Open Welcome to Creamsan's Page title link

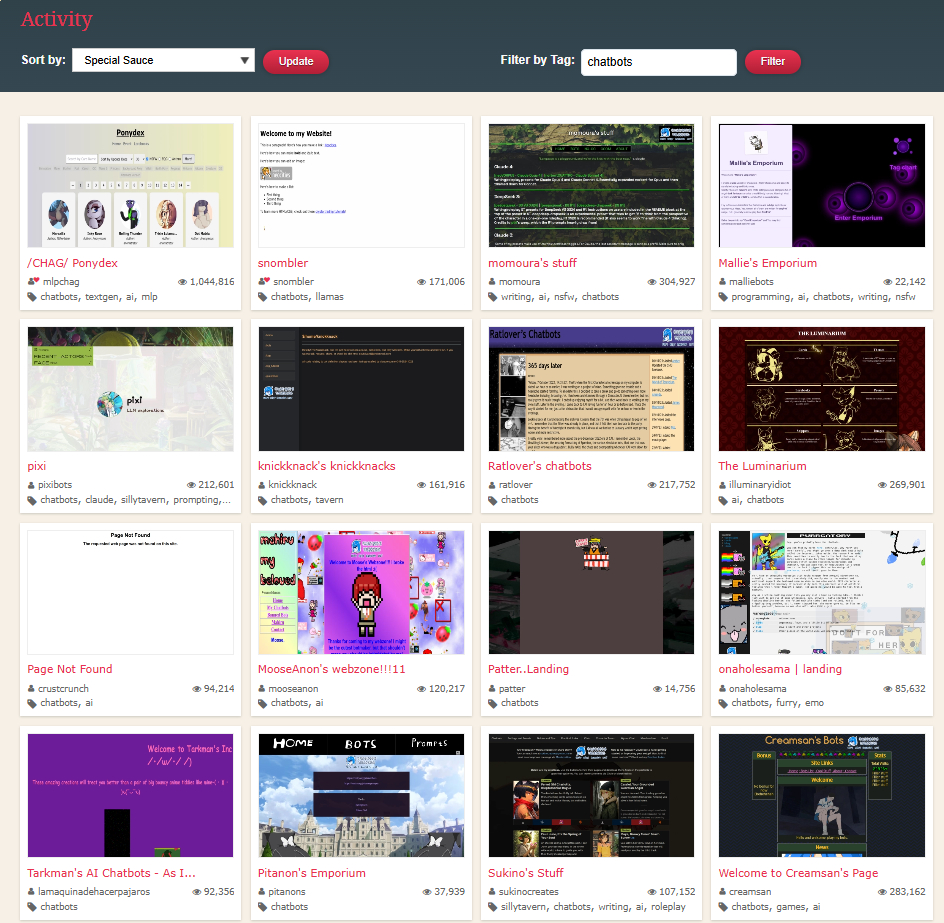pyautogui.click(x=798, y=873)
